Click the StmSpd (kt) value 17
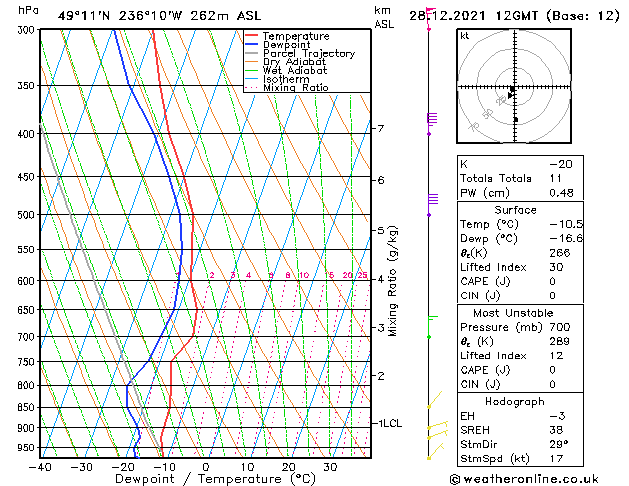The height and width of the screenshot is (486, 629). 556,458
